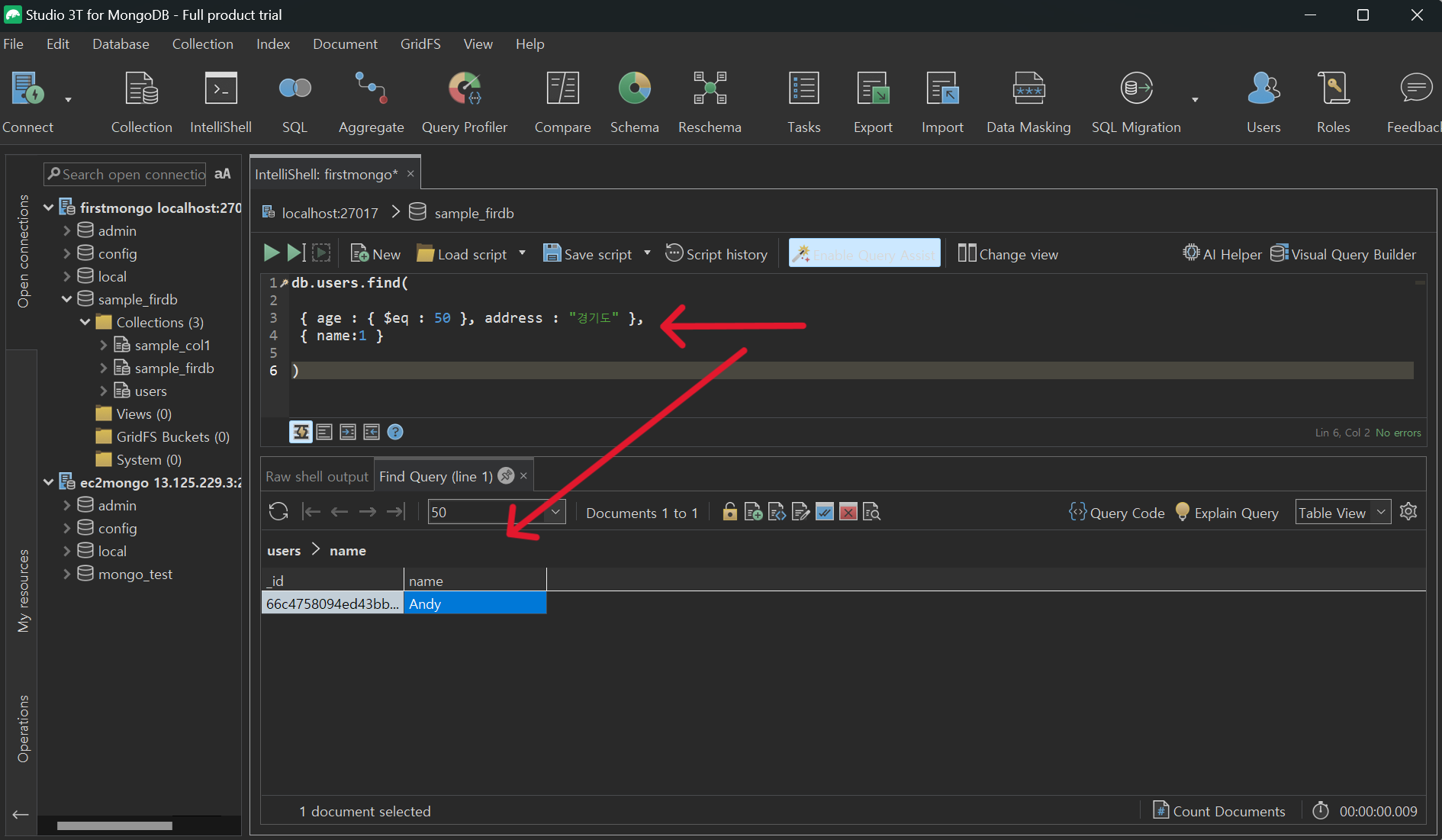
Task: Run the entire script with play button
Action: [271, 253]
